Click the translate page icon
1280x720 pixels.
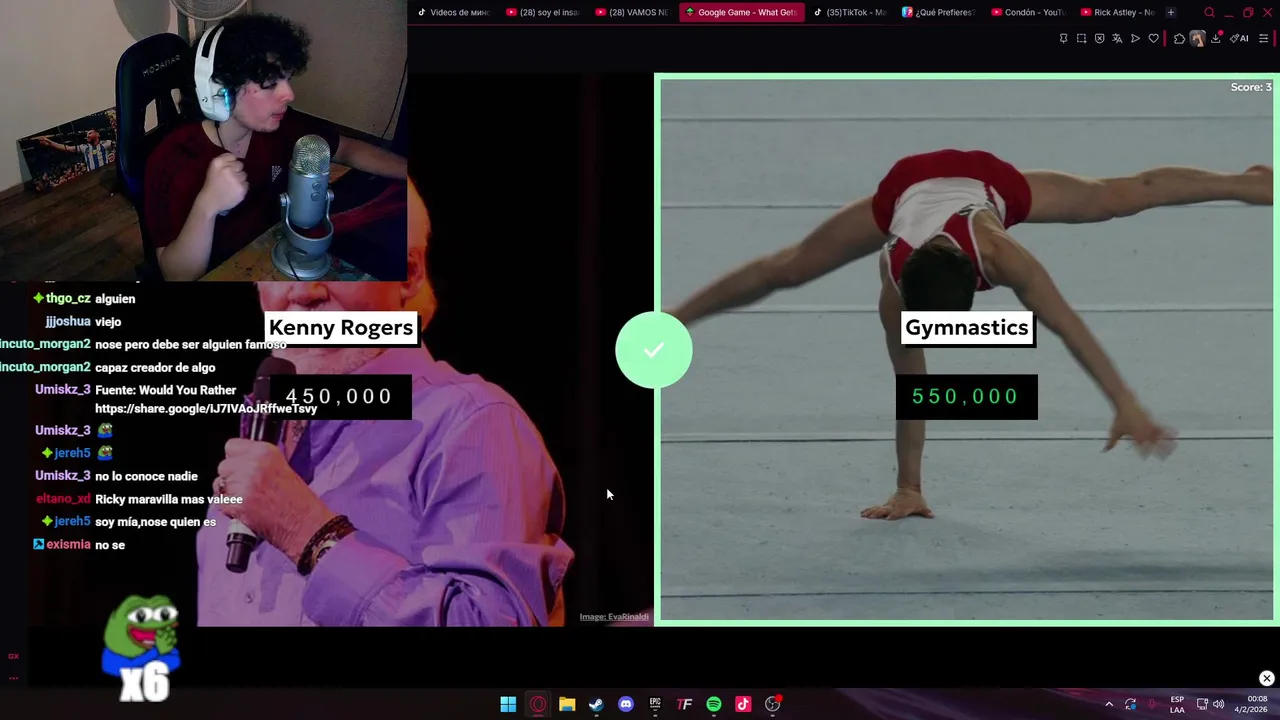(1117, 38)
